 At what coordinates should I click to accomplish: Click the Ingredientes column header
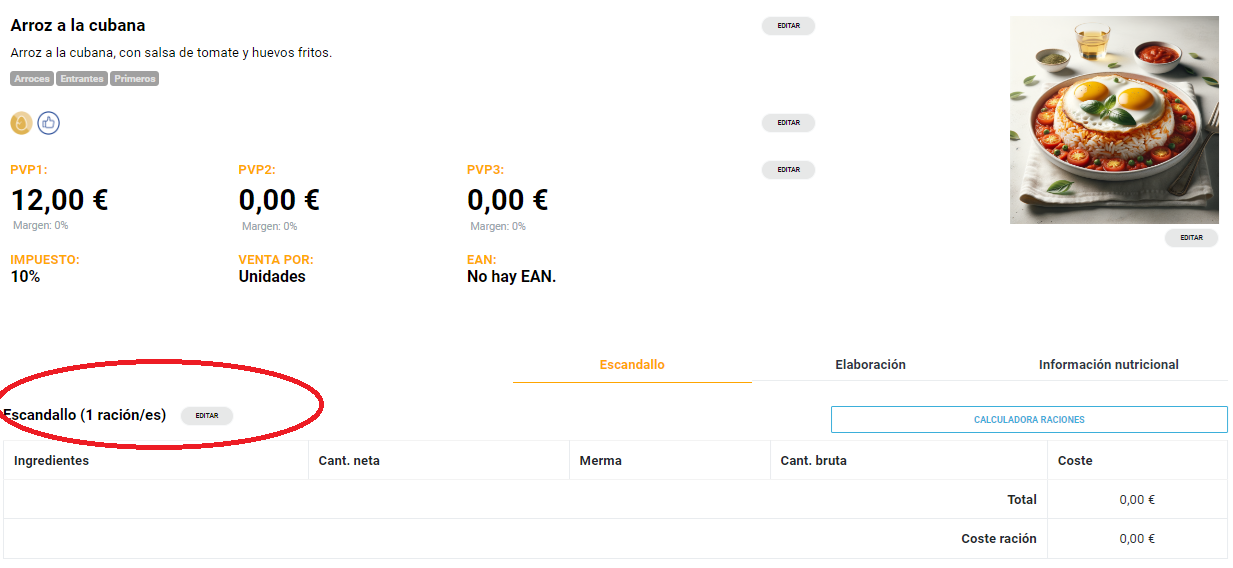[52, 461]
